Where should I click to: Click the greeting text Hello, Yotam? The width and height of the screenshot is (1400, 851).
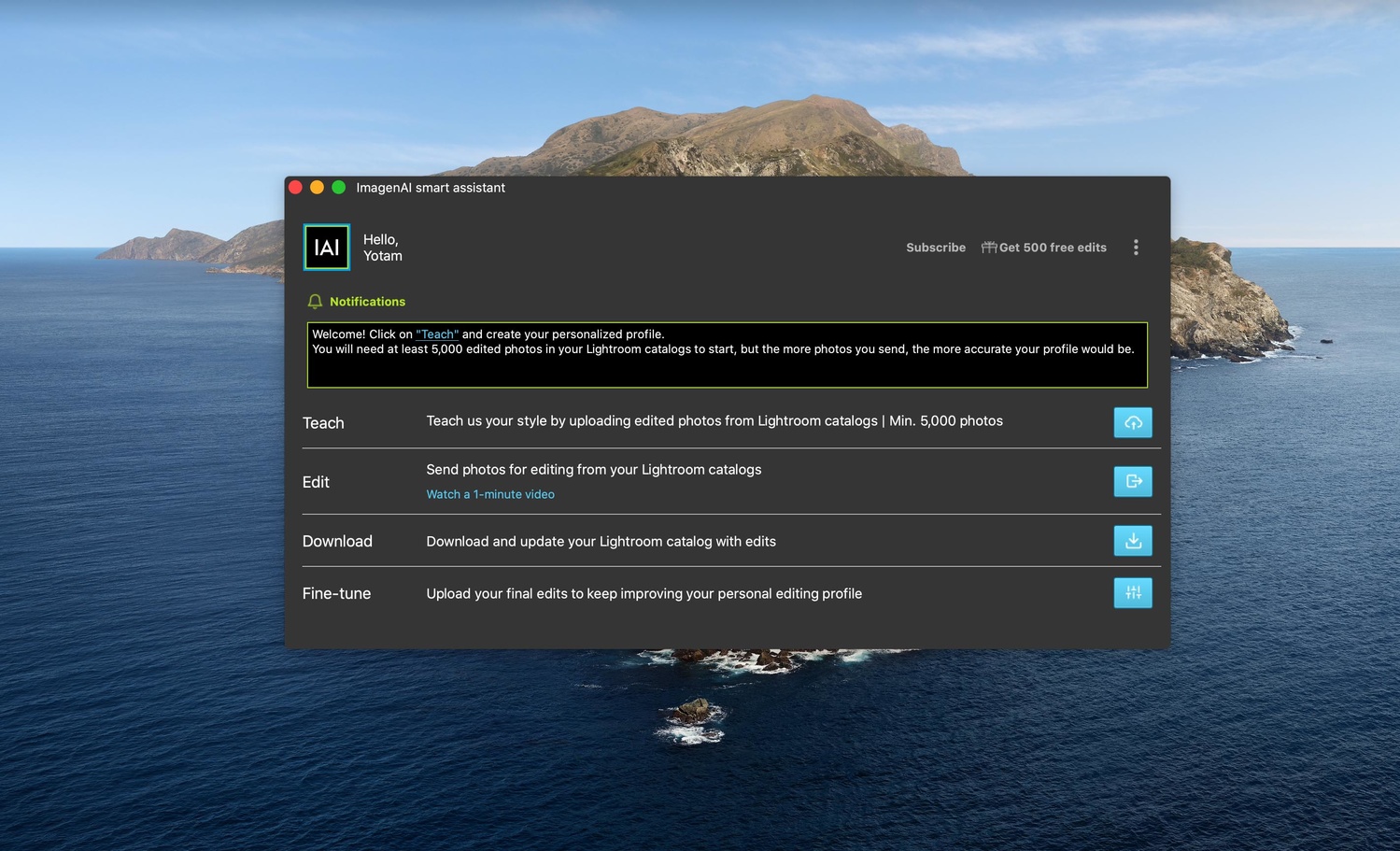pos(382,247)
